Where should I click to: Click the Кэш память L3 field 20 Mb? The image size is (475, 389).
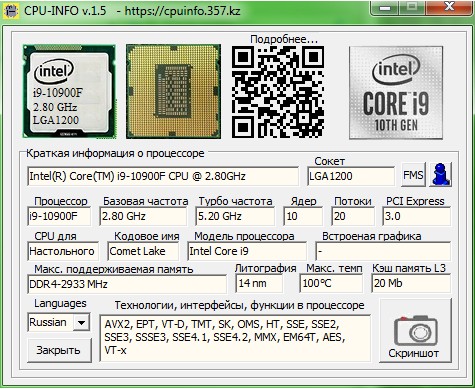411,284
